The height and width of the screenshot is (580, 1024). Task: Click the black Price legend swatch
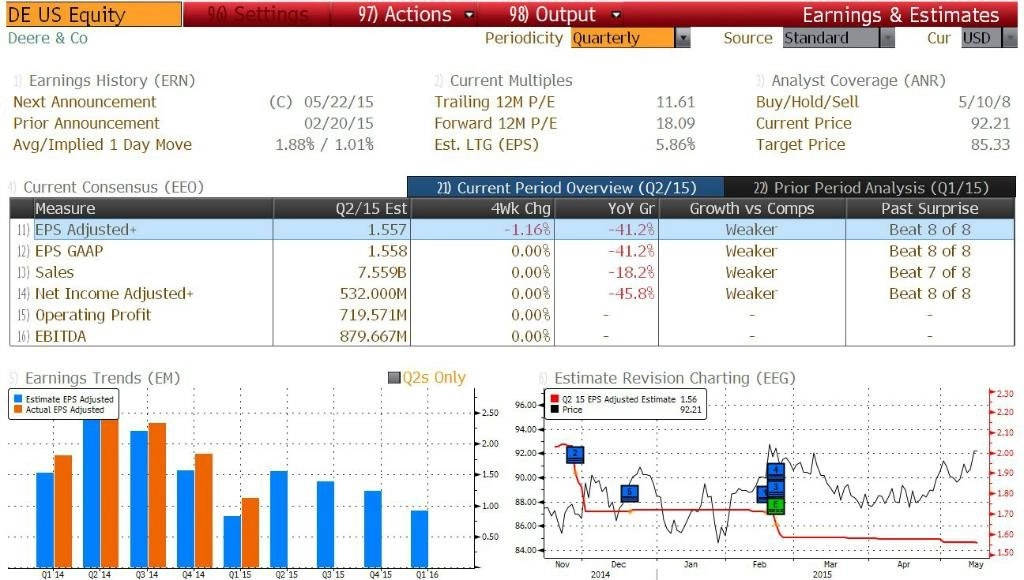pyautogui.click(x=554, y=410)
